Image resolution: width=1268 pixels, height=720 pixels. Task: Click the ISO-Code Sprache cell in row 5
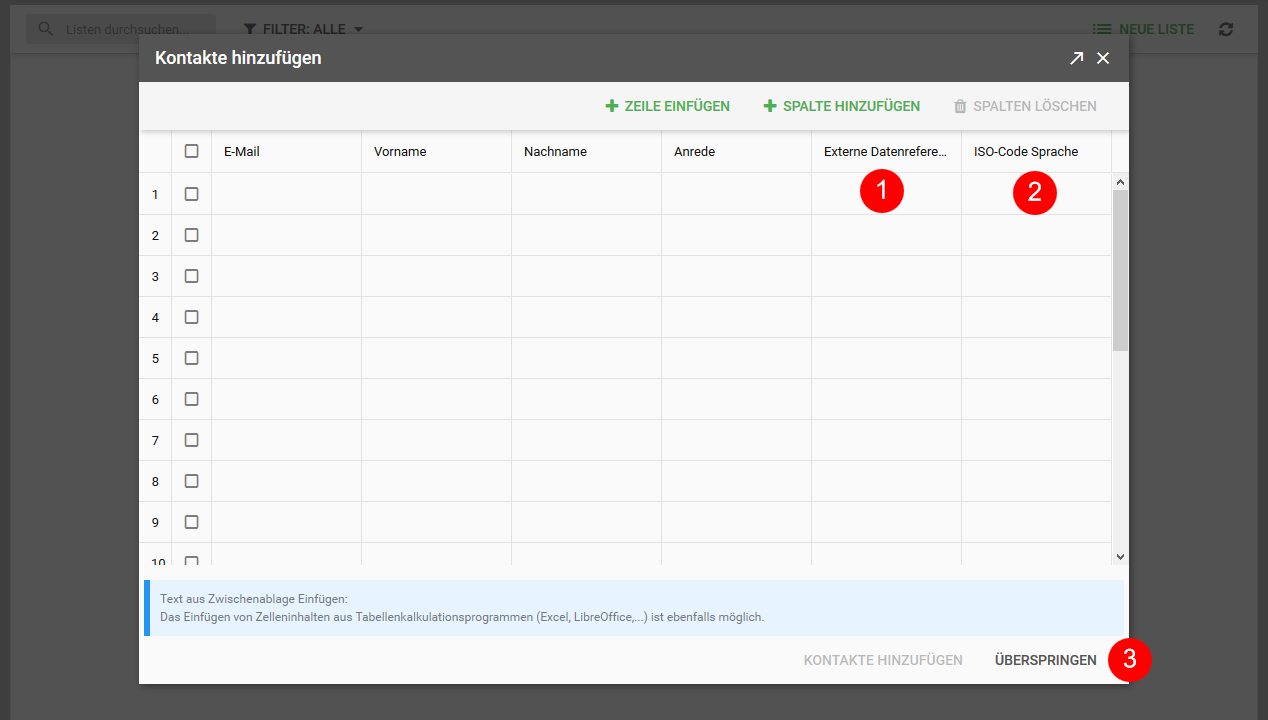[x=1037, y=358]
